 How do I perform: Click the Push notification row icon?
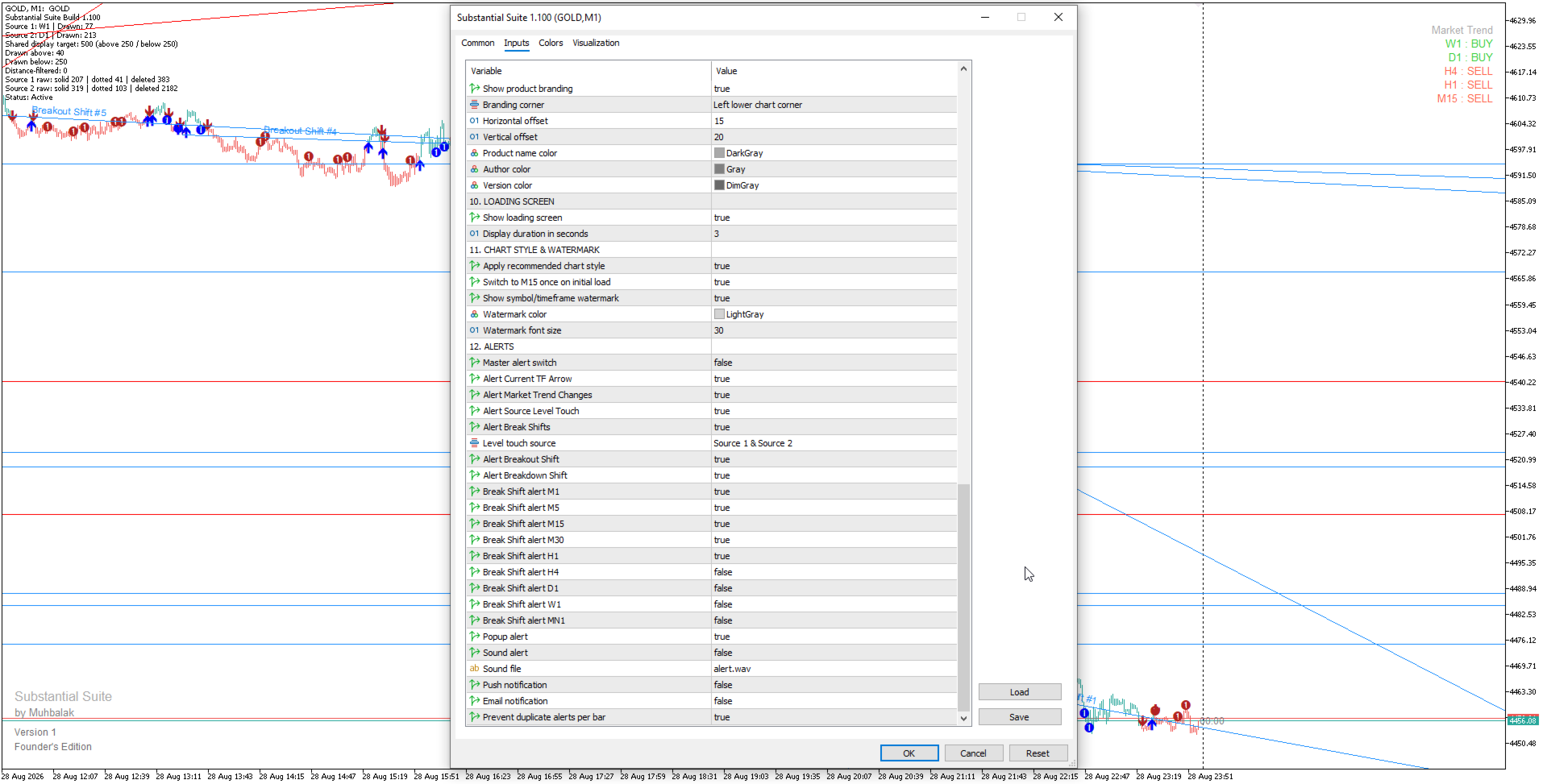click(475, 685)
